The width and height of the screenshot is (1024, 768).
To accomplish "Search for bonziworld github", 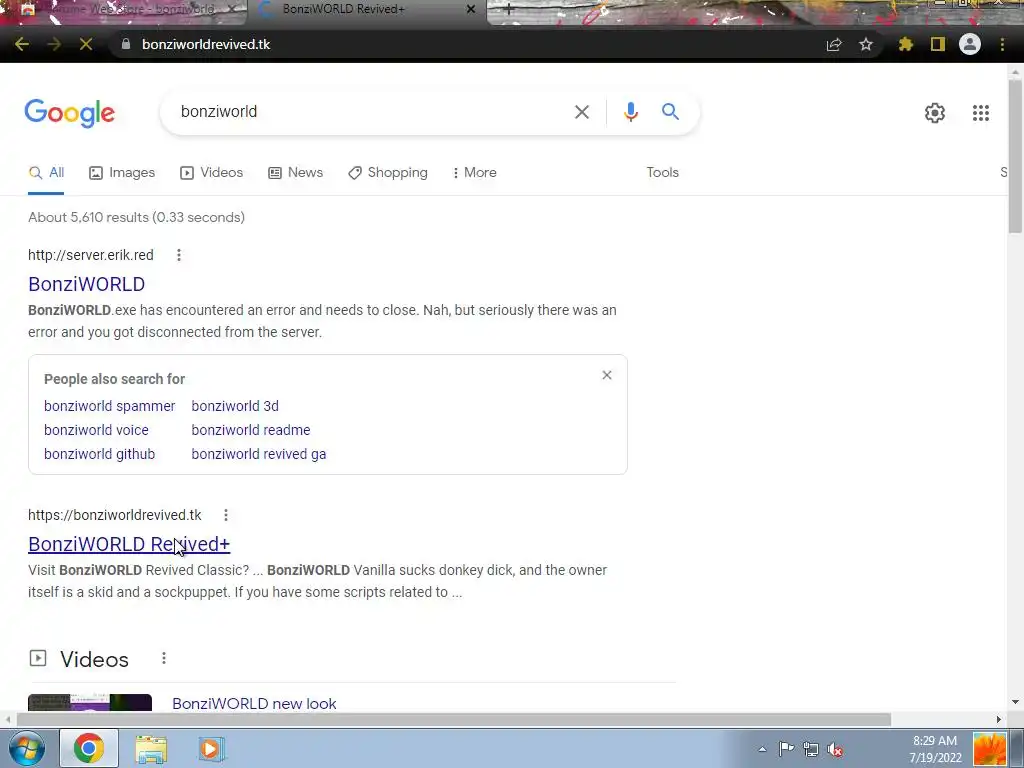I will [x=99, y=455].
